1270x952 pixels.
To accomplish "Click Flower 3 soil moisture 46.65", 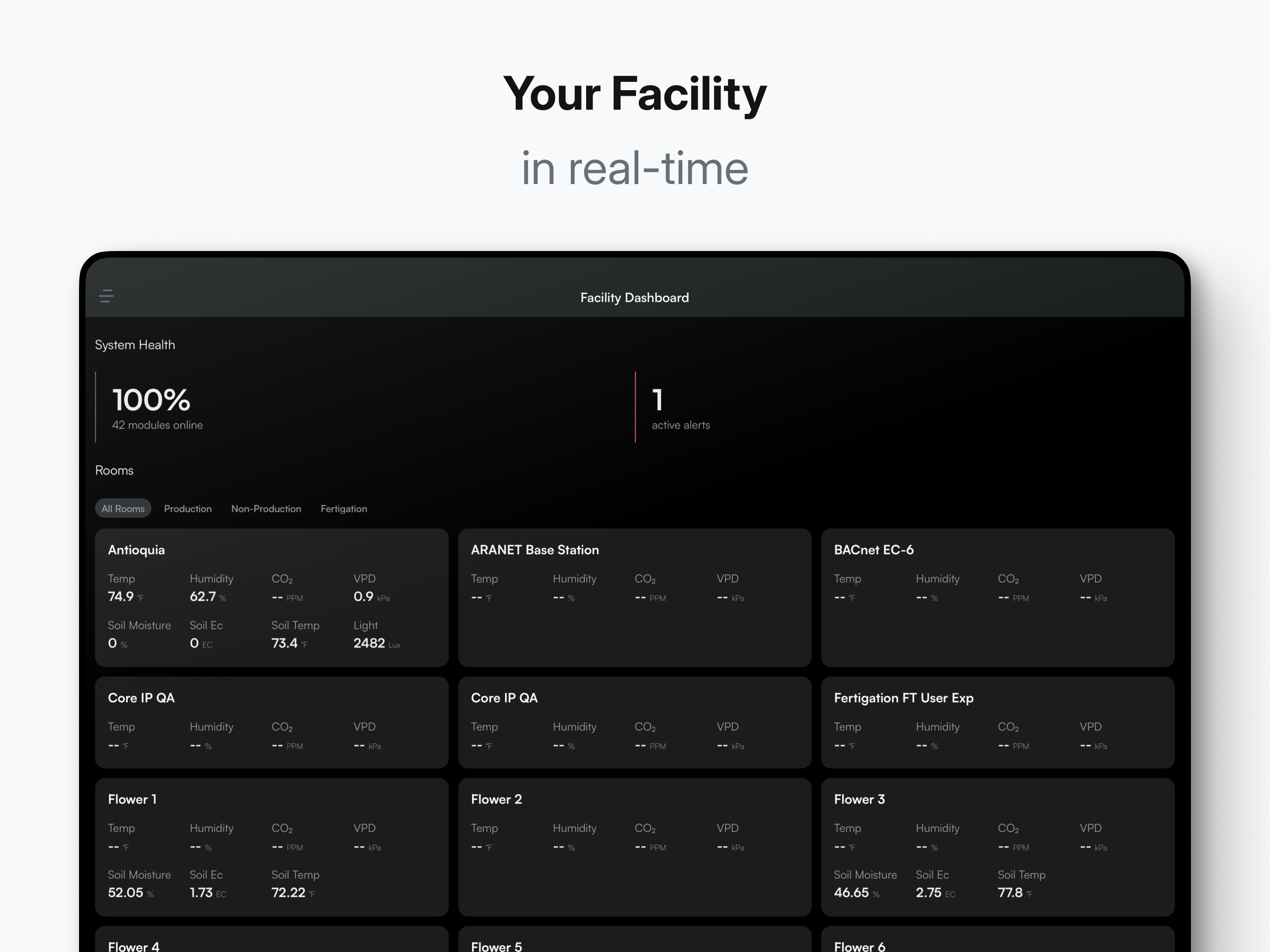I will pyautogui.click(x=852, y=892).
